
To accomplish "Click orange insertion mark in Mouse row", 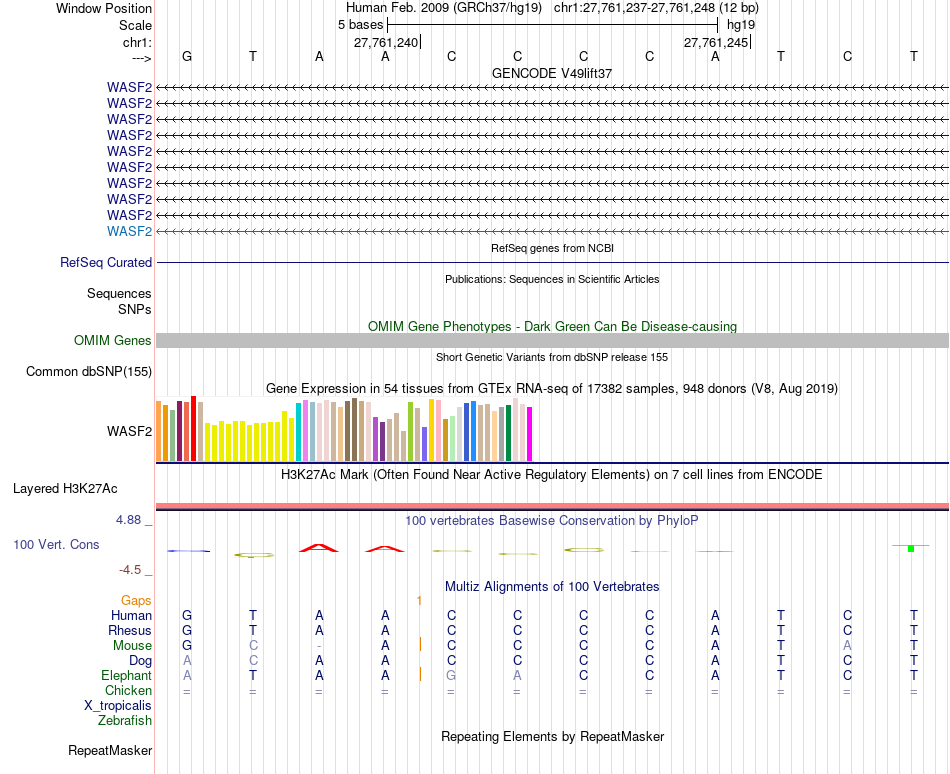I will (420, 644).
